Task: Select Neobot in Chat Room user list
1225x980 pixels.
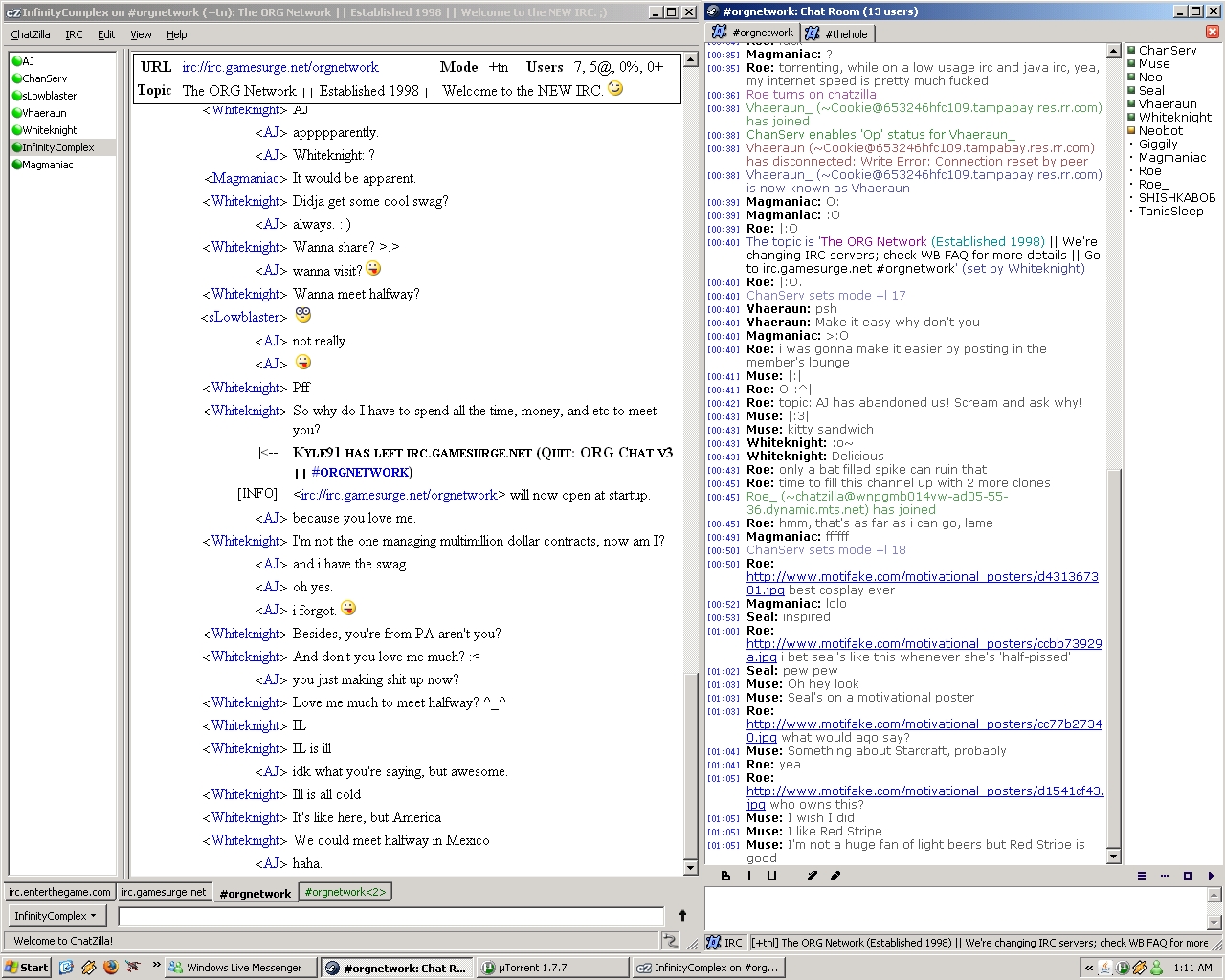Action: 1160,131
